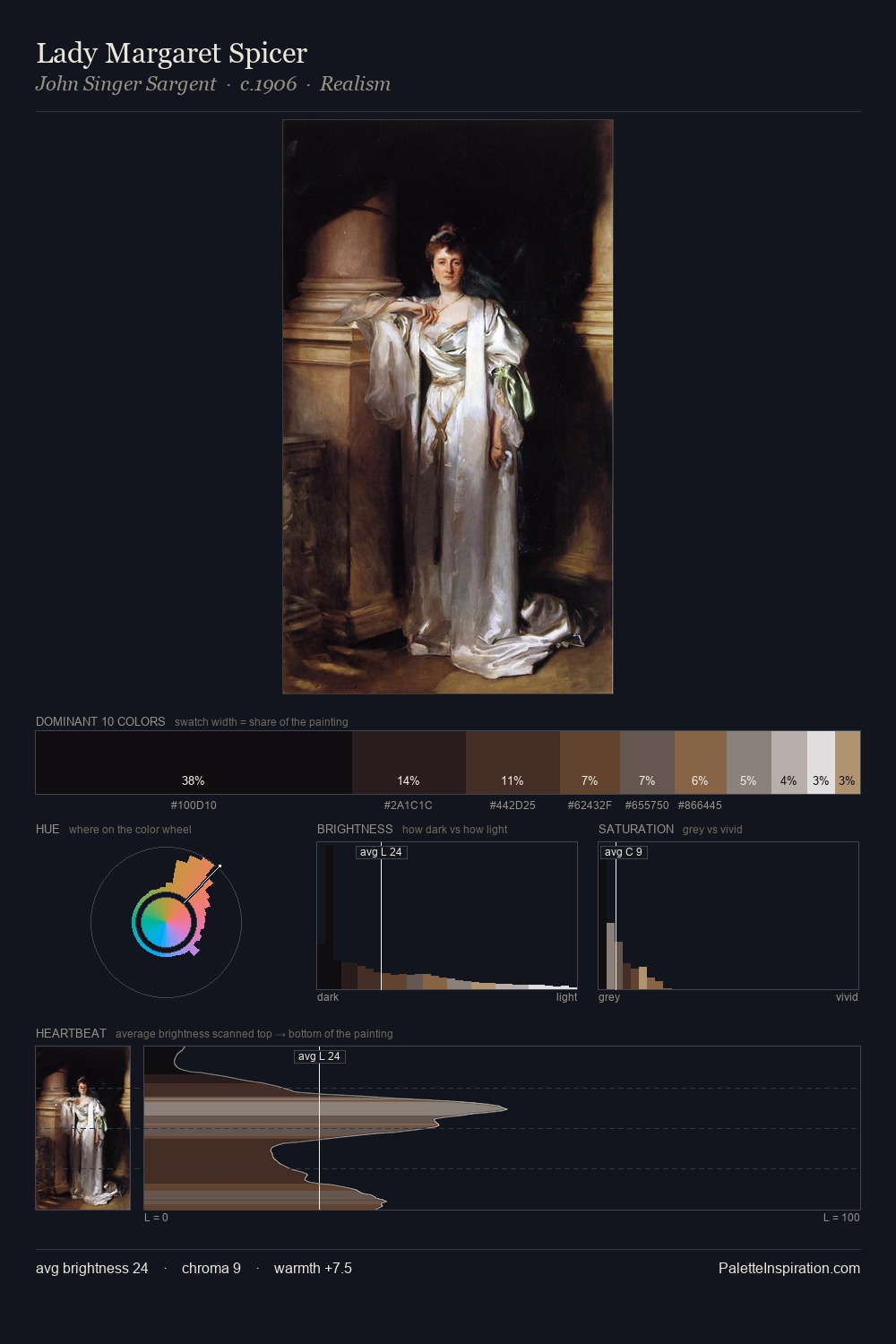Image resolution: width=896 pixels, height=1344 pixels.
Task: Pick the first 7% swatch #62432F
Action: [590, 762]
